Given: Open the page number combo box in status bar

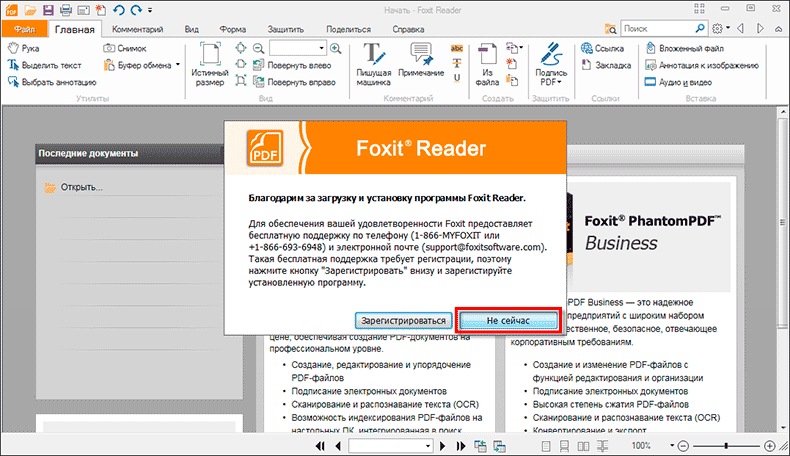Looking at the screenshot, I should 390,446.
